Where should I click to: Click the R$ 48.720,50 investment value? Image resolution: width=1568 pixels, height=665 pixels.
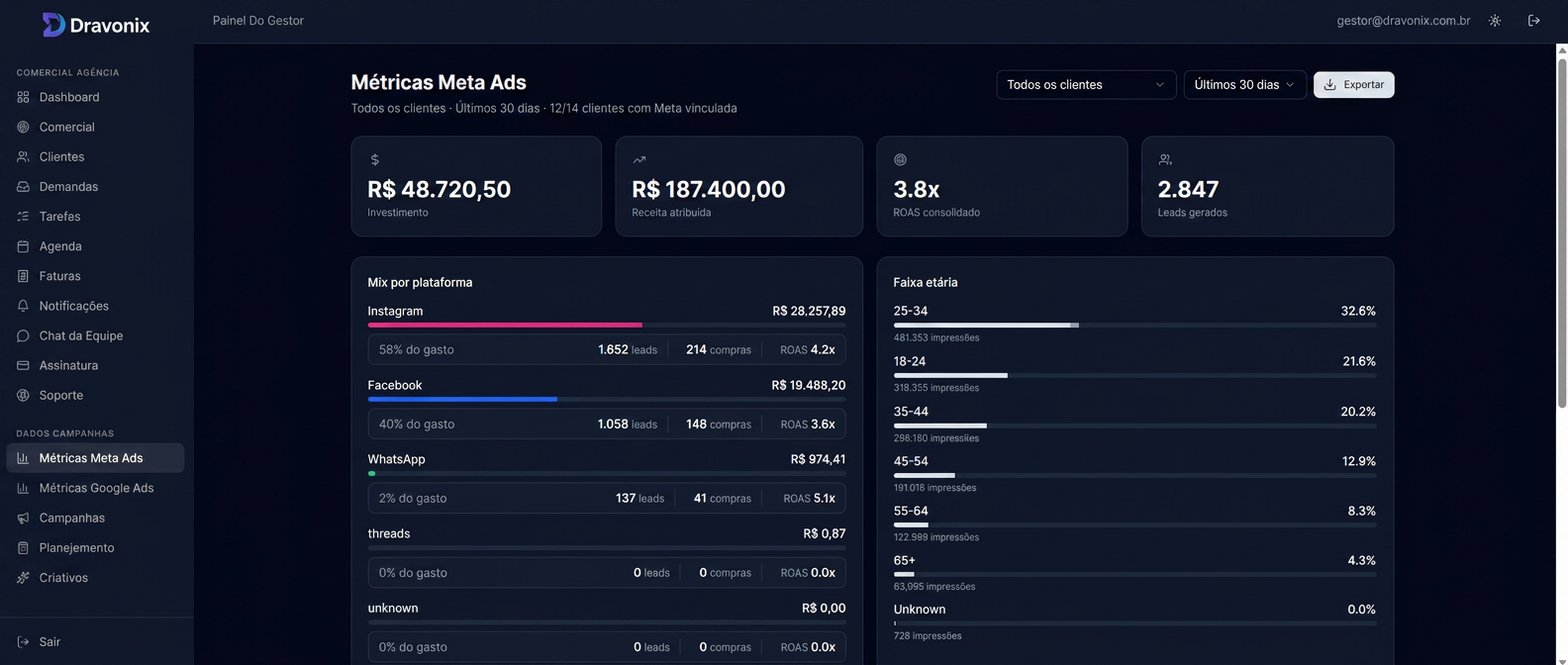440,189
